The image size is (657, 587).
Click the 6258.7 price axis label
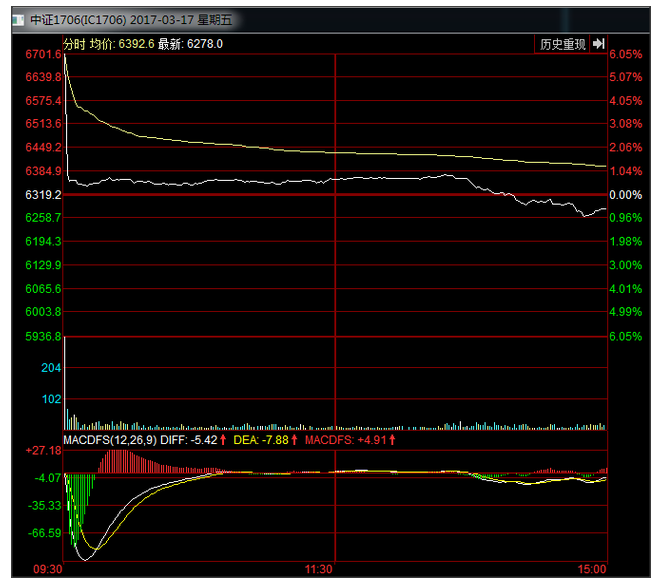coord(43,218)
